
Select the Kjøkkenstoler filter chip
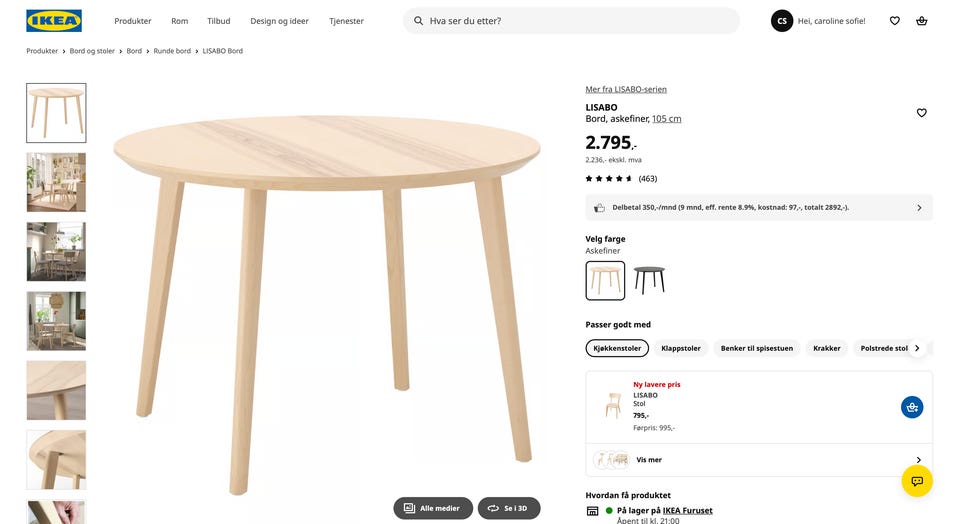tap(617, 348)
